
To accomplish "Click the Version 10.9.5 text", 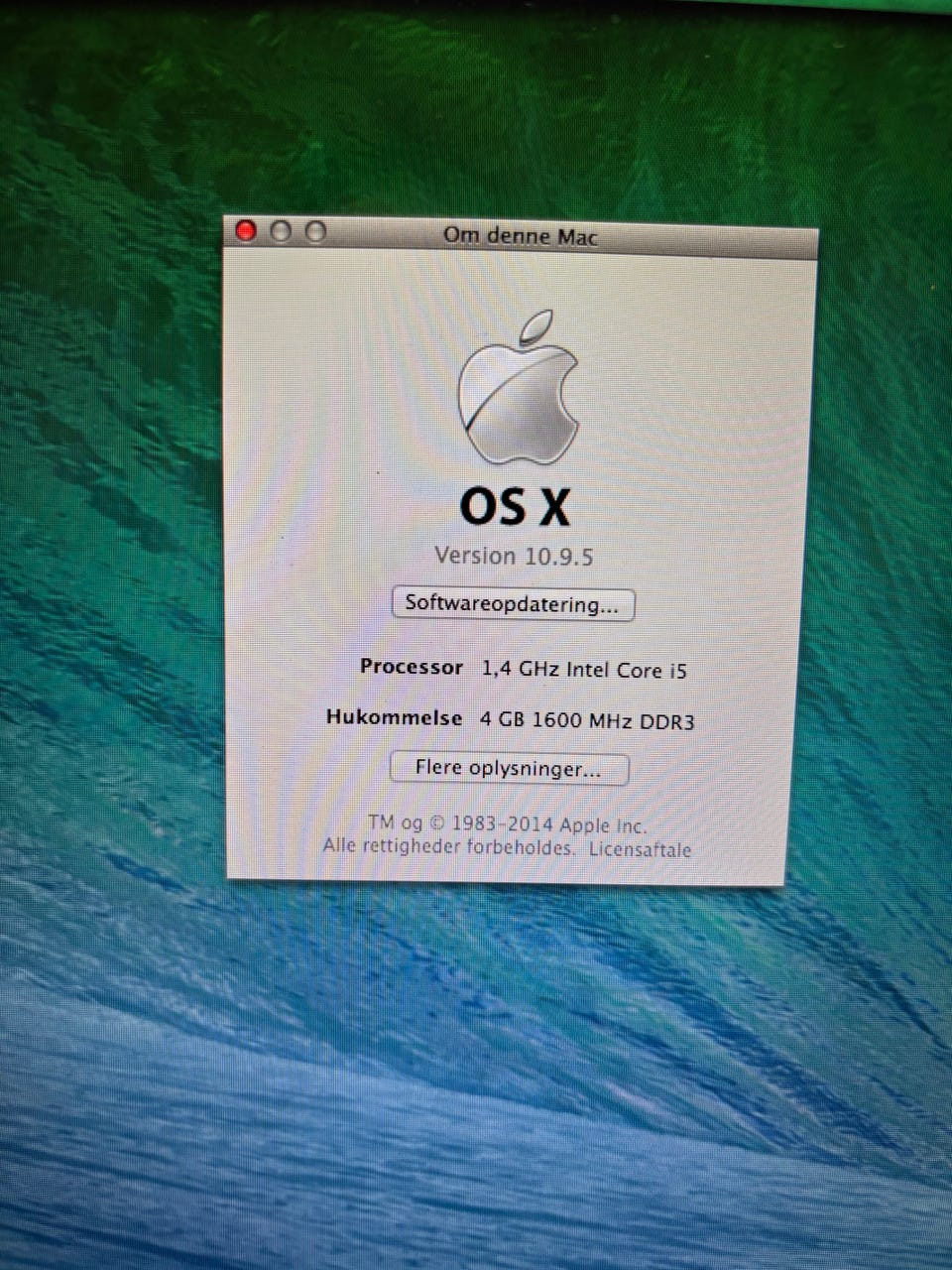I will point(514,556).
